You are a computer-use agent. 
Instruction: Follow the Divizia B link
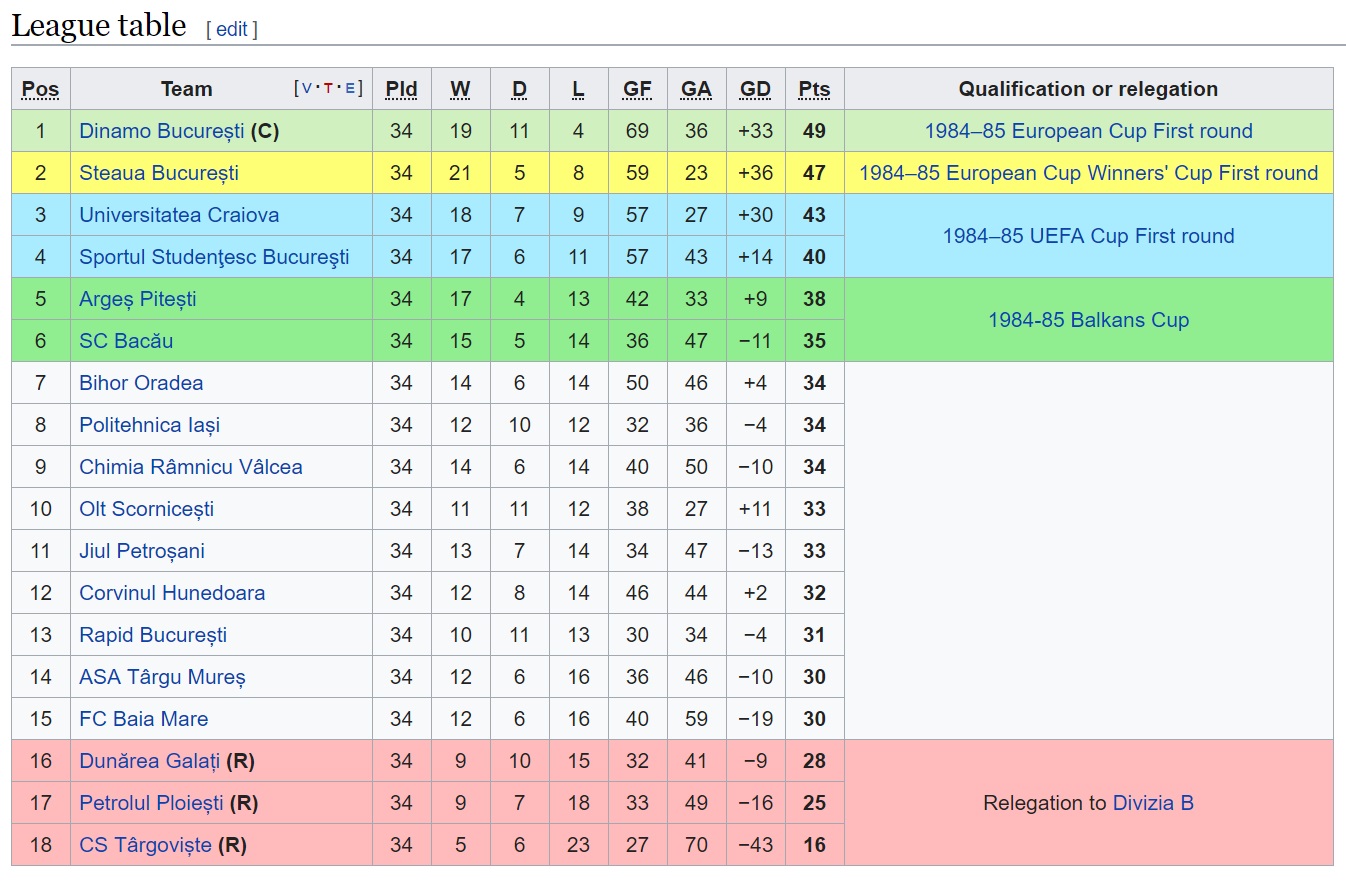coord(1153,803)
